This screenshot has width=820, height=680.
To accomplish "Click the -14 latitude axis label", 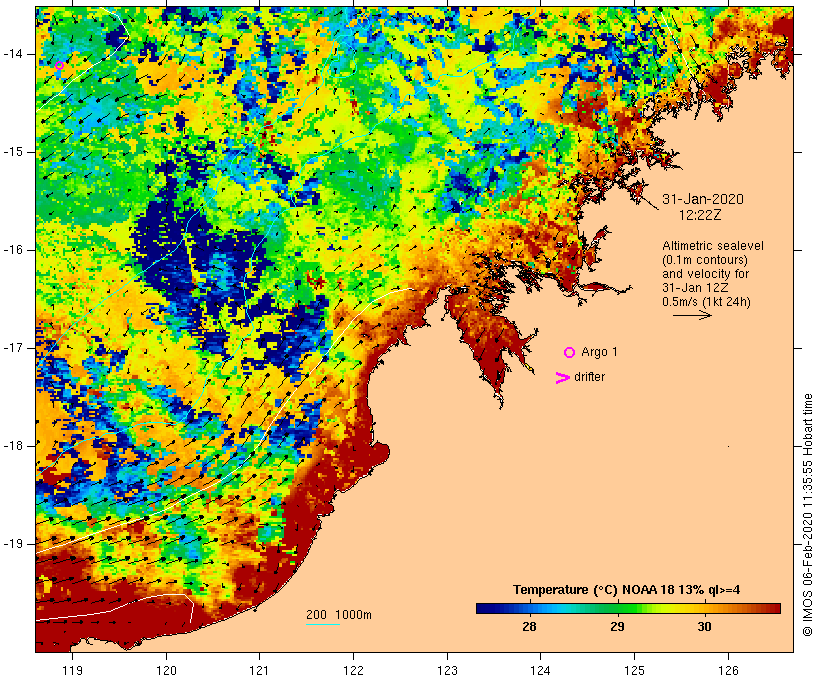I will 13,54.
